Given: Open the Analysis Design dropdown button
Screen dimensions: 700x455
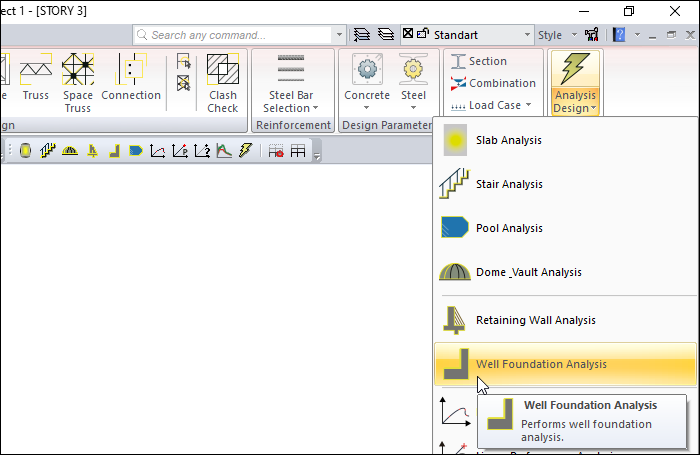Looking at the screenshot, I should pyautogui.click(x=575, y=84).
